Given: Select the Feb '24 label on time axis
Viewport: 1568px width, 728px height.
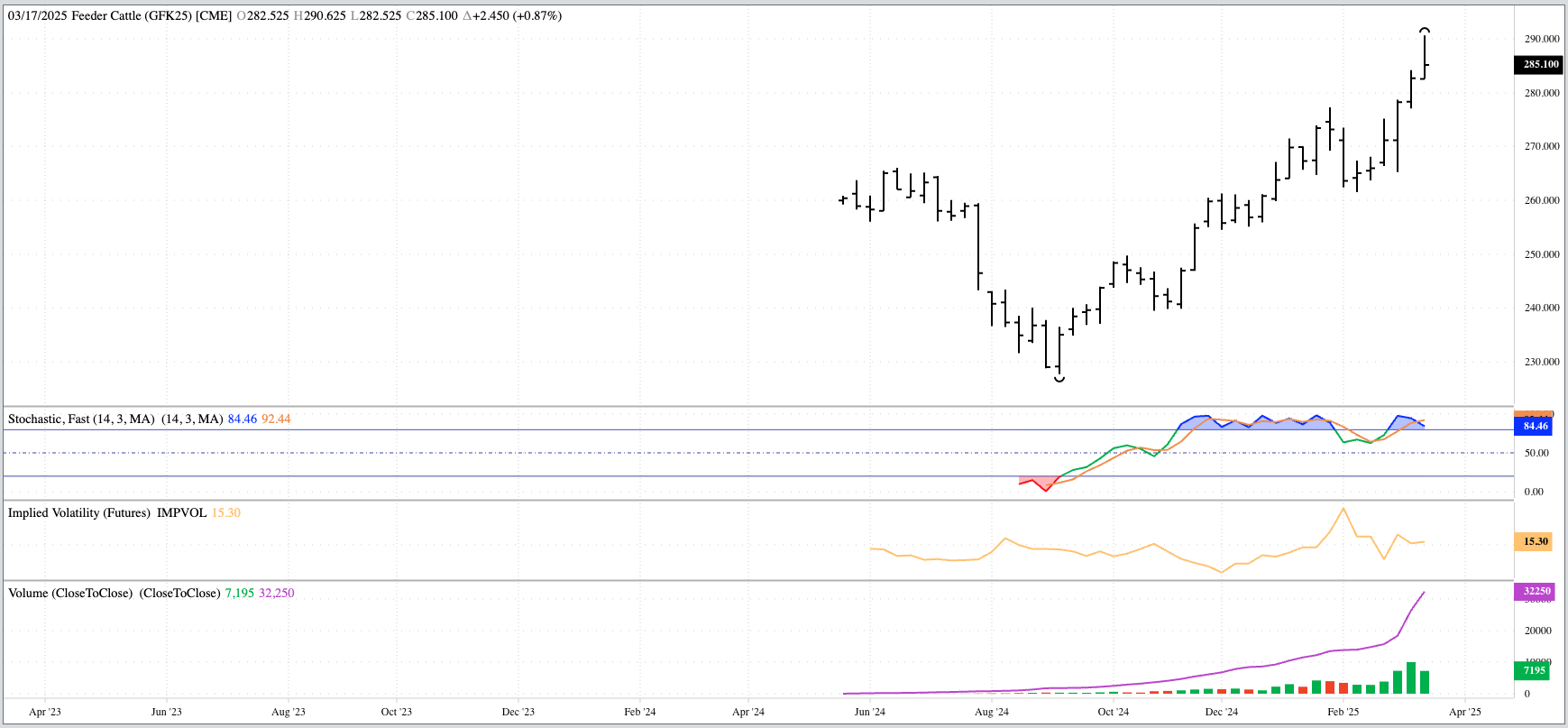Looking at the screenshot, I should [639, 712].
